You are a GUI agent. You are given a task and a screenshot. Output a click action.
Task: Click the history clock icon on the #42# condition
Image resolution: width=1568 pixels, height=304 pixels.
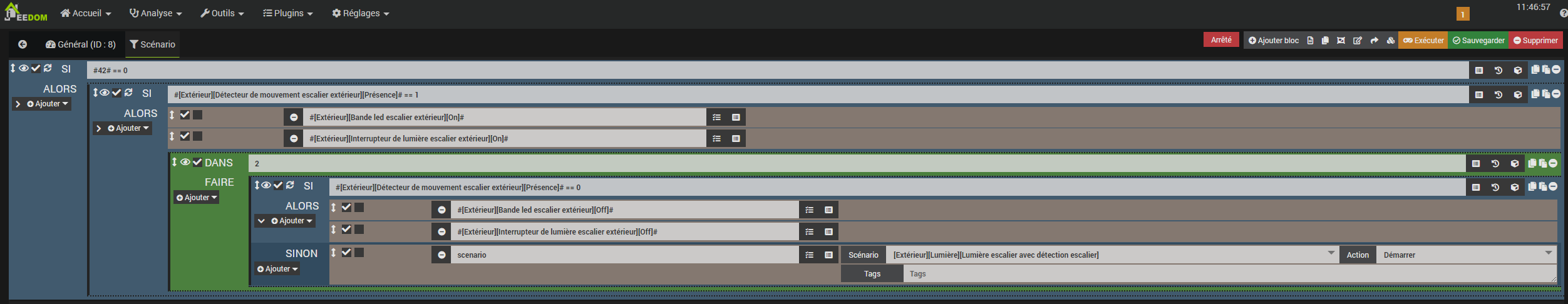tap(1498, 70)
